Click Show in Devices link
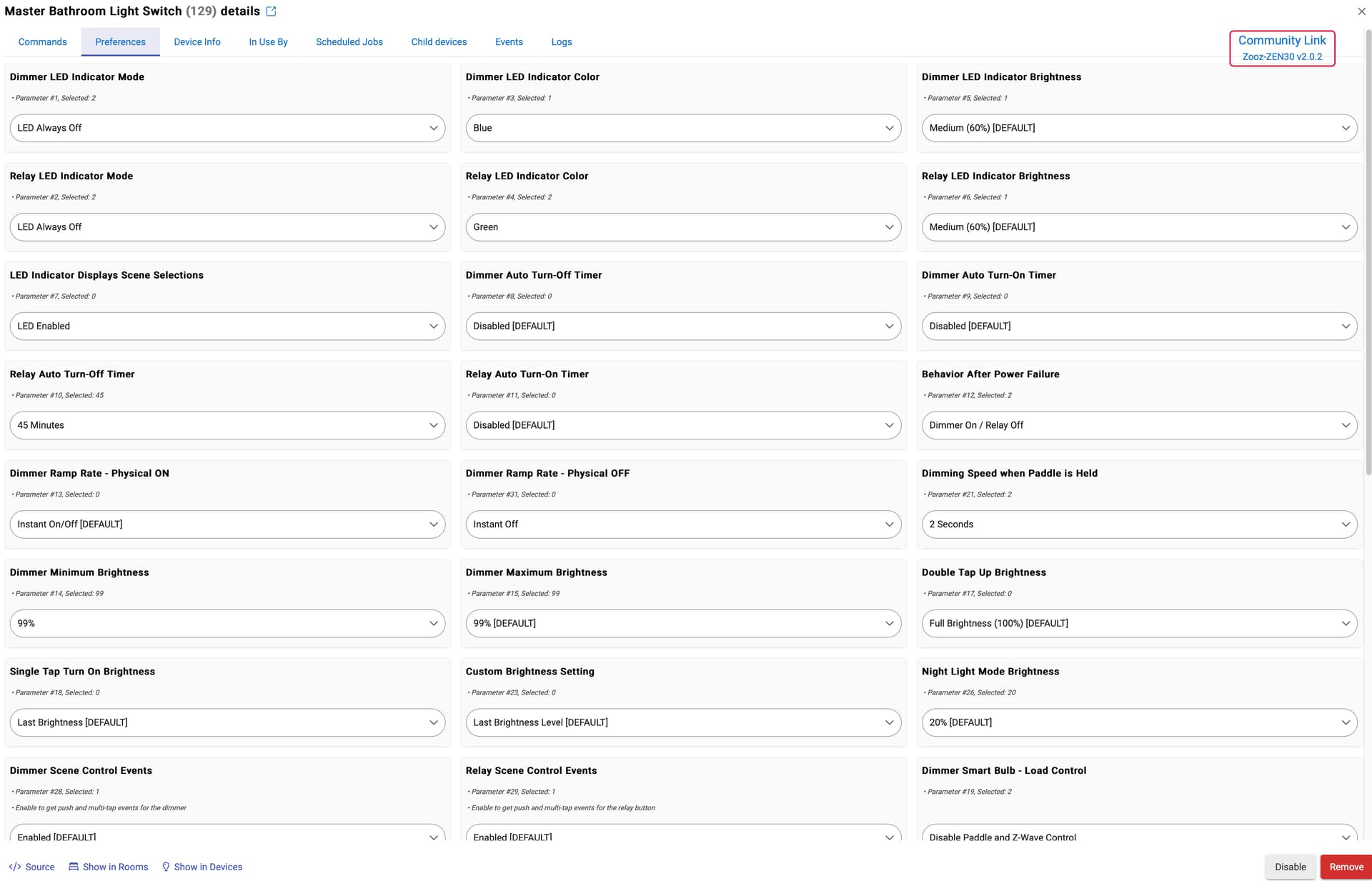The height and width of the screenshot is (881, 1372). (x=208, y=867)
